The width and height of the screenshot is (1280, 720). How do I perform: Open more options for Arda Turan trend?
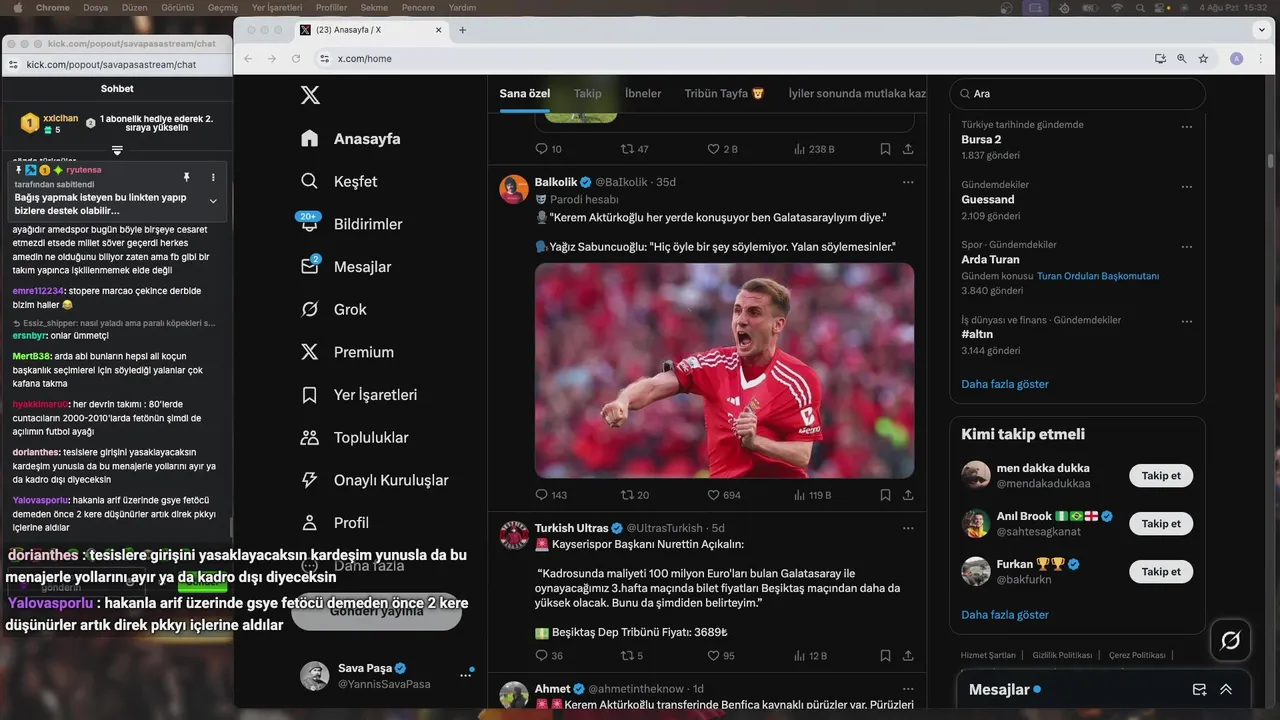(x=1187, y=247)
